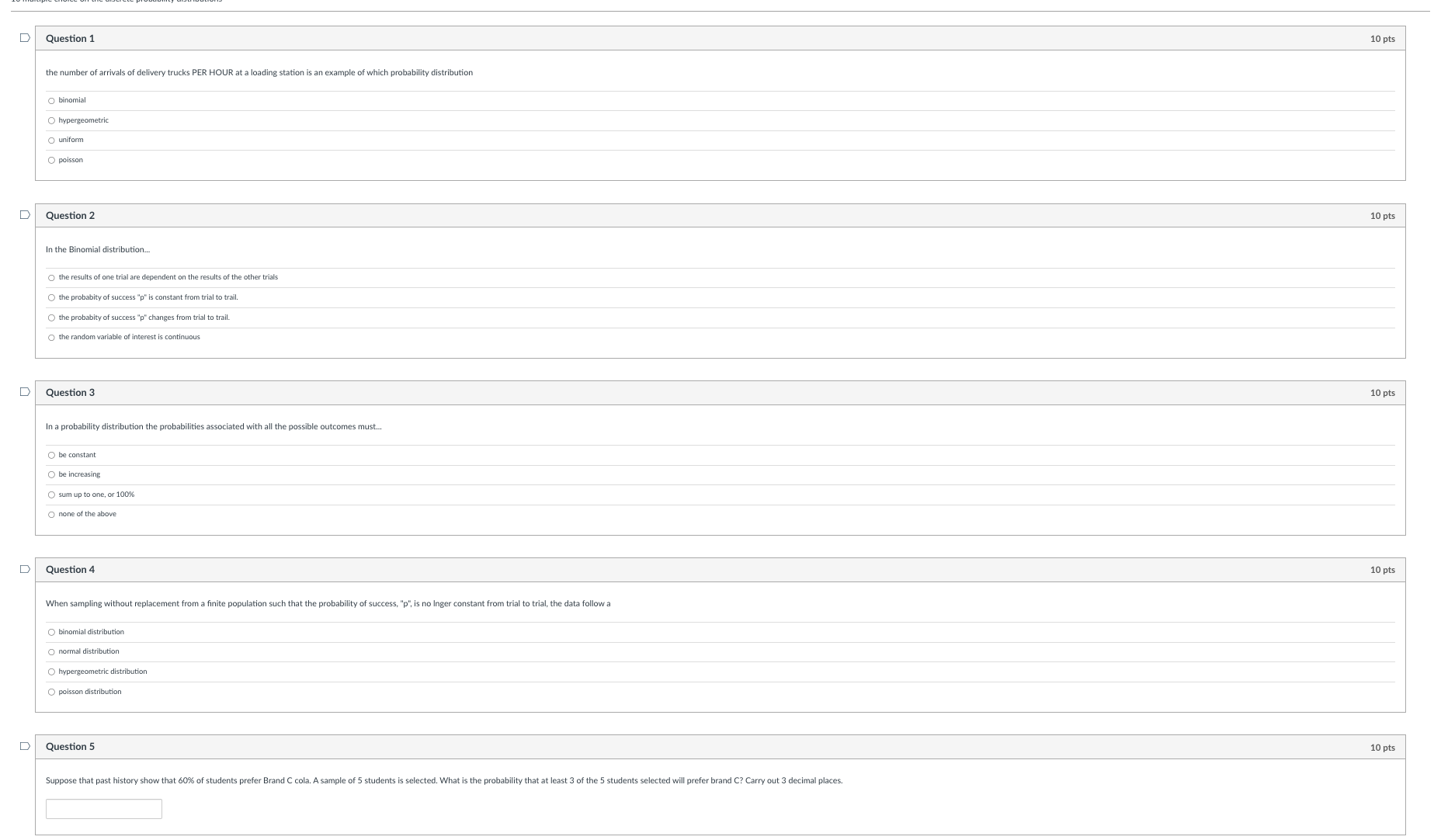Viewport: 1441px width, 840px height.
Task: Click the "probabilities associated with all the possible outcomes" prompt
Action: coord(214,426)
